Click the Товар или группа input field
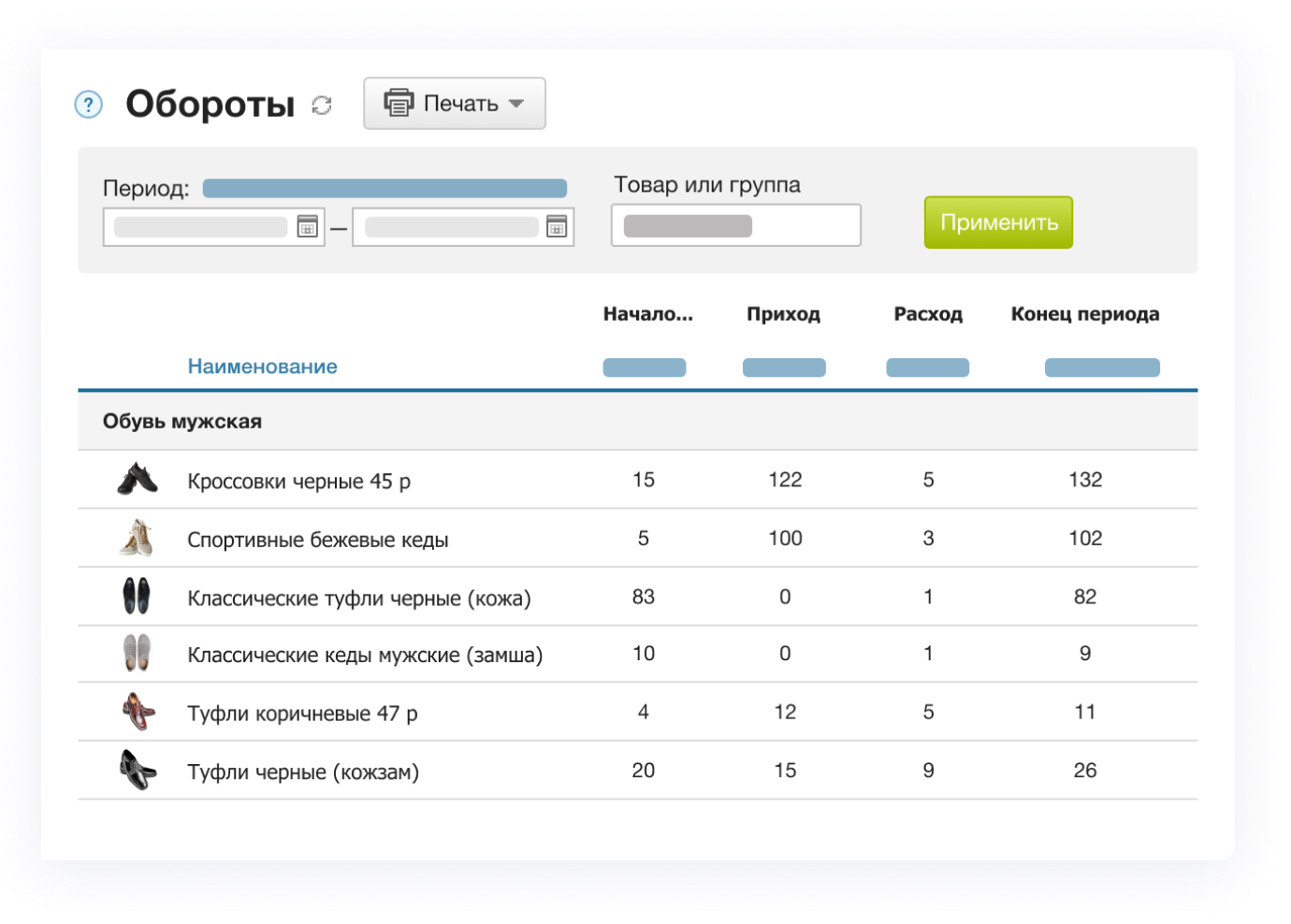Screen dimensions: 1291x924 tap(735, 225)
